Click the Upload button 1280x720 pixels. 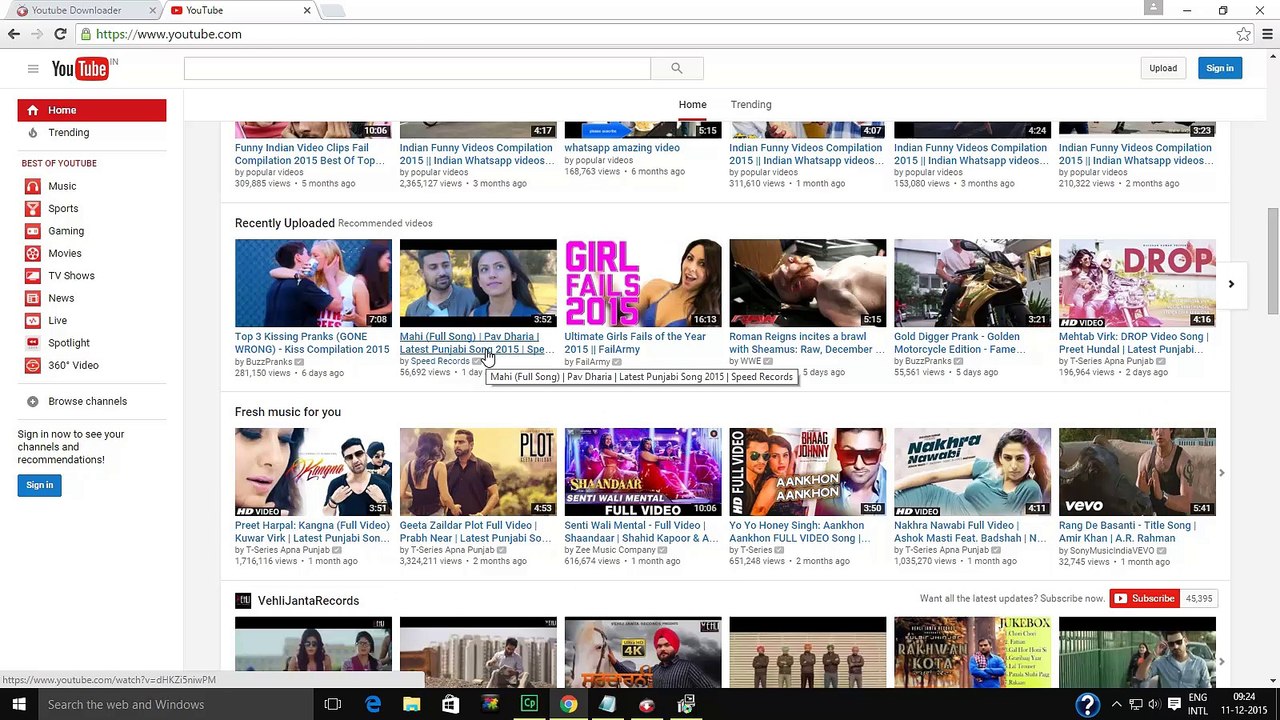point(1163,68)
